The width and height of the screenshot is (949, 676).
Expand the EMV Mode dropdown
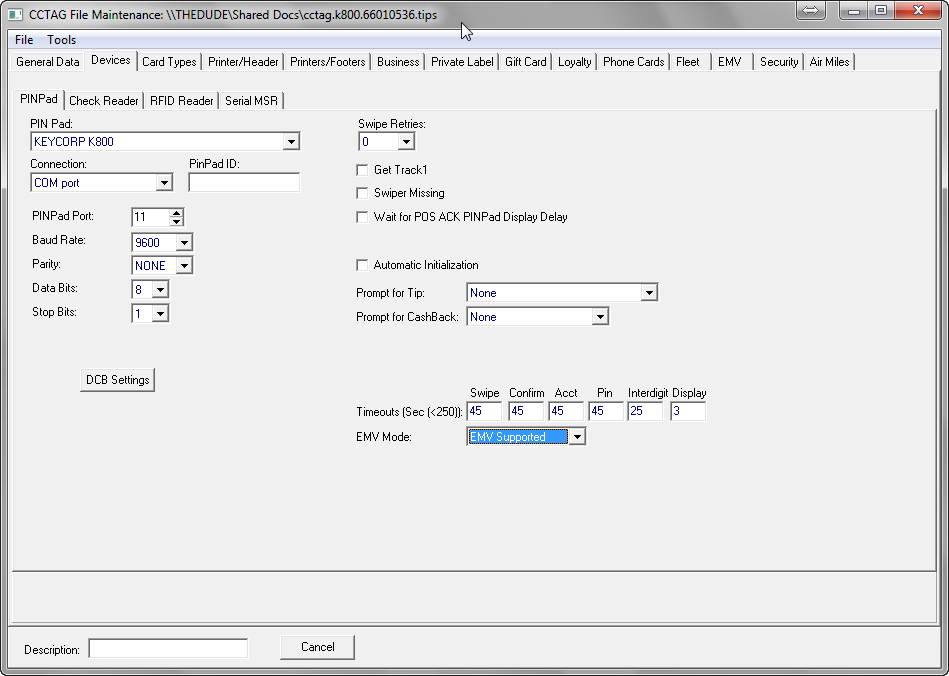[577, 437]
